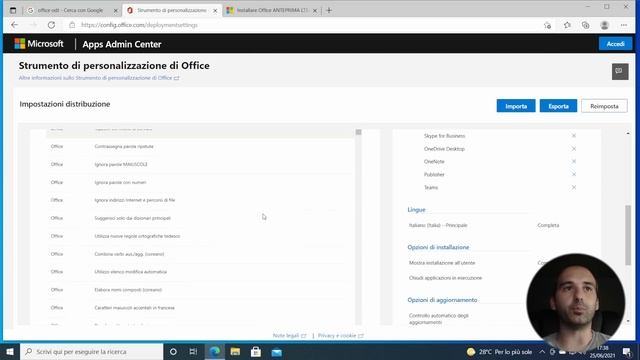Open a new browser tab
Viewport: 640px width, 360px height.
click(x=329, y=10)
